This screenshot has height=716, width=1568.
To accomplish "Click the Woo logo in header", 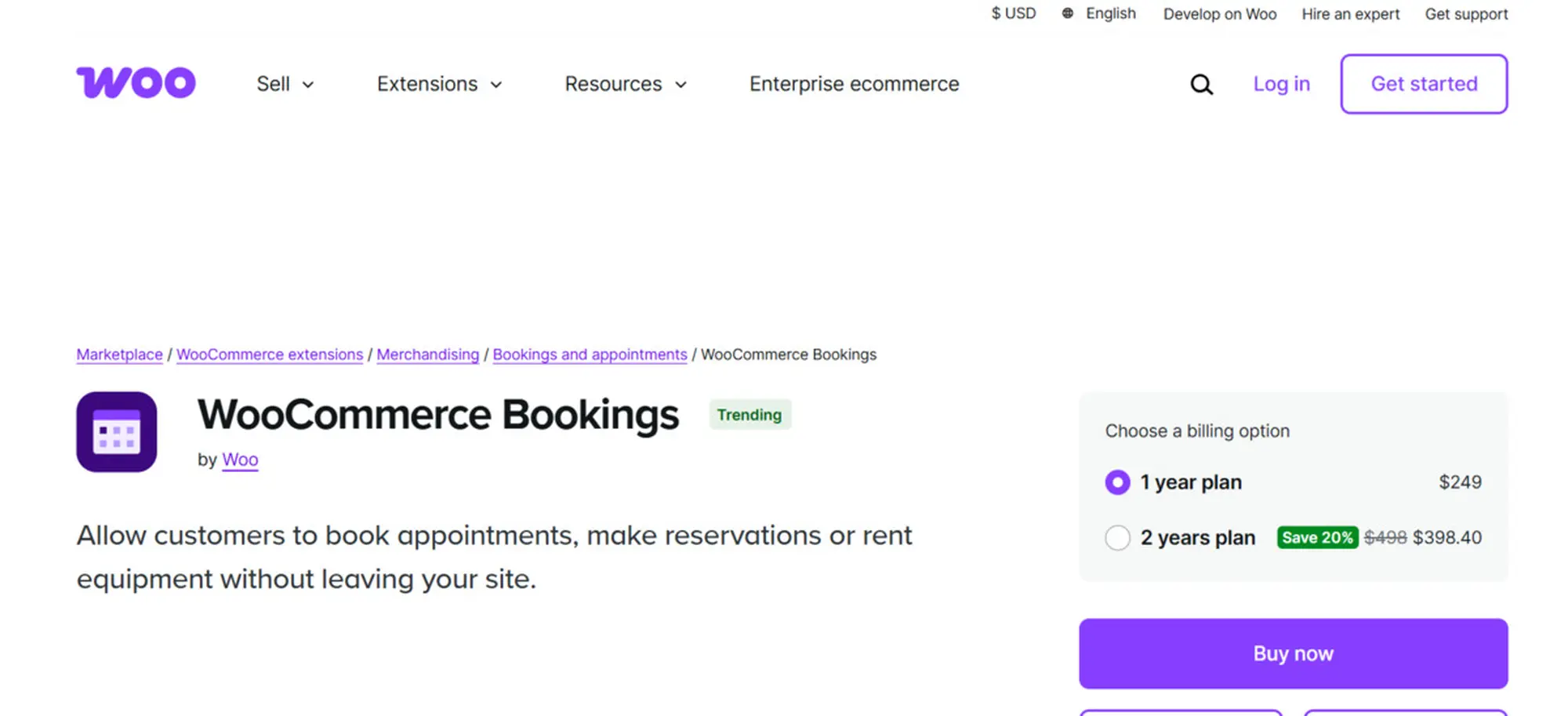I will coord(136,83).
